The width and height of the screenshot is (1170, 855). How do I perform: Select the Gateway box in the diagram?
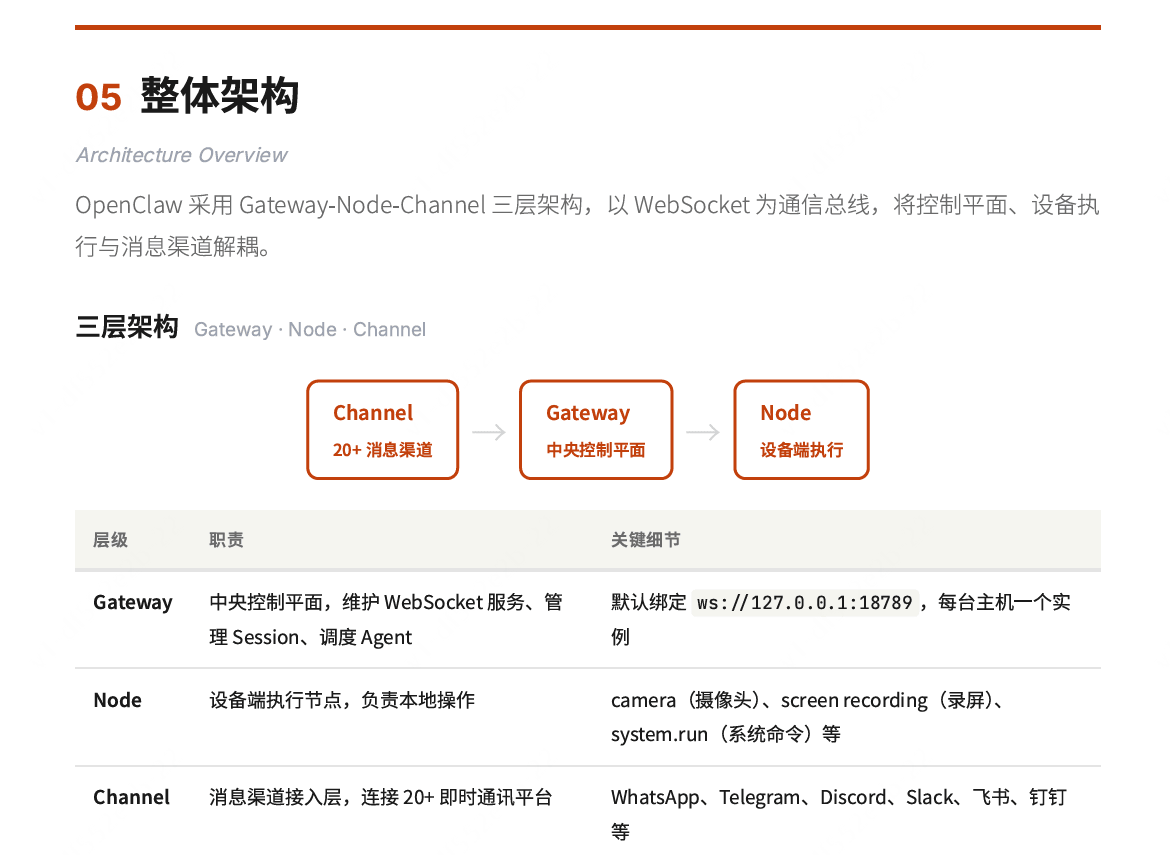pyautogui.click(x=596, y=430)
